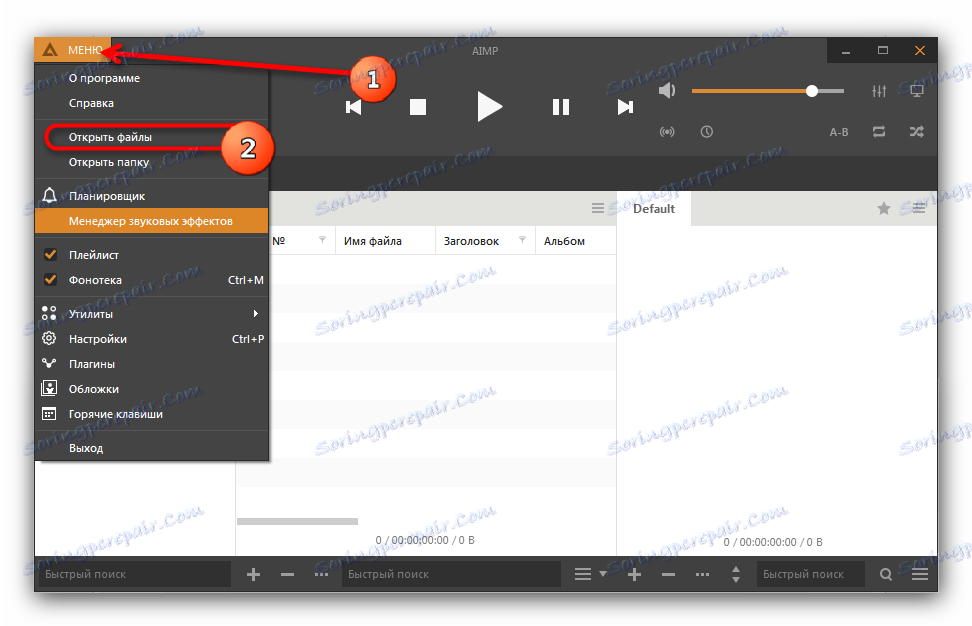Open Справка from the menu
Screen dimensions: 972x626
click(x=91, y=103)
